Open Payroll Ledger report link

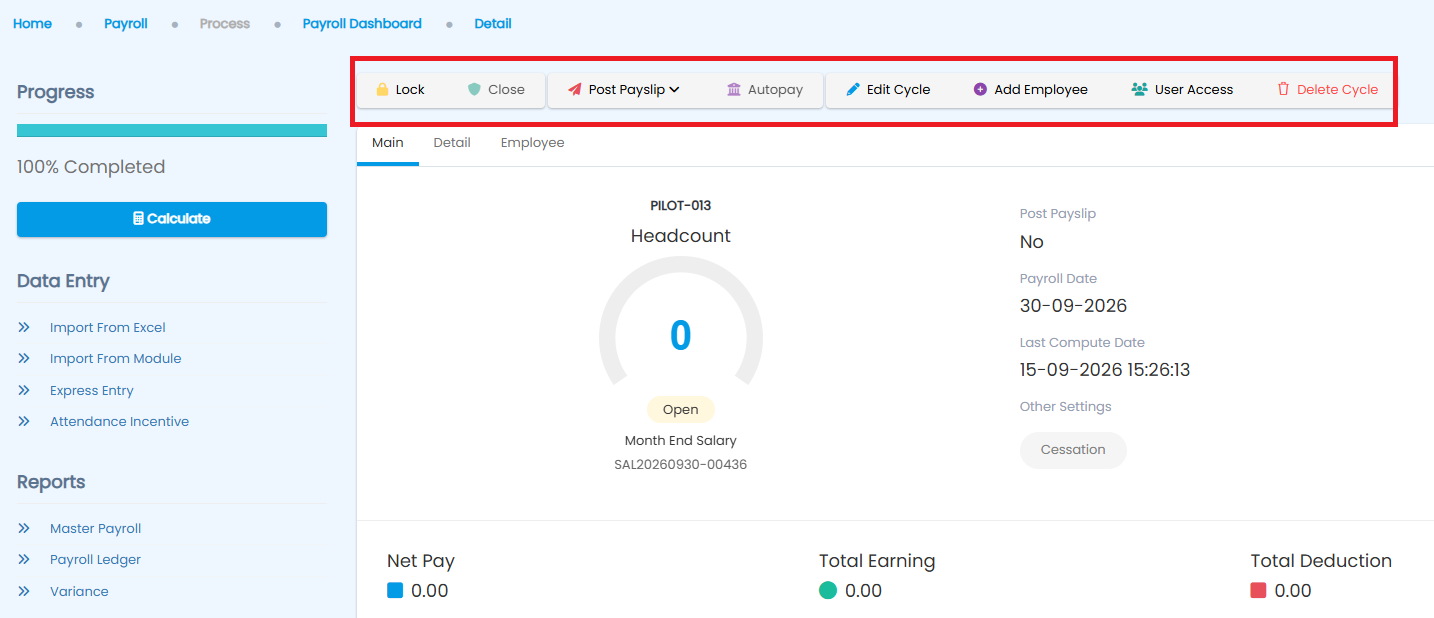point(96,559)
